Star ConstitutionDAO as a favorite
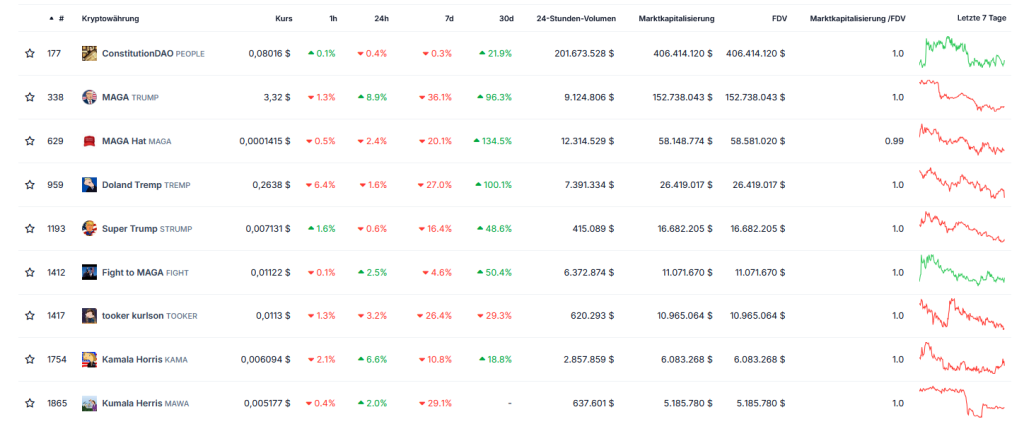This screenshot has width=1024, height=424. pos(29,54)
